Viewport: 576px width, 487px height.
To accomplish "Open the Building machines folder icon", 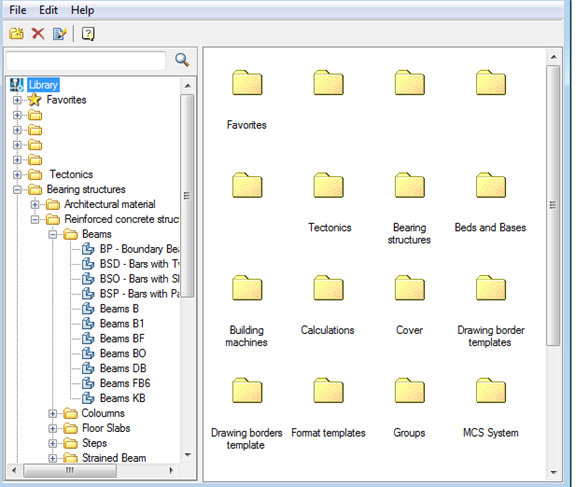I will coord(247,288).
